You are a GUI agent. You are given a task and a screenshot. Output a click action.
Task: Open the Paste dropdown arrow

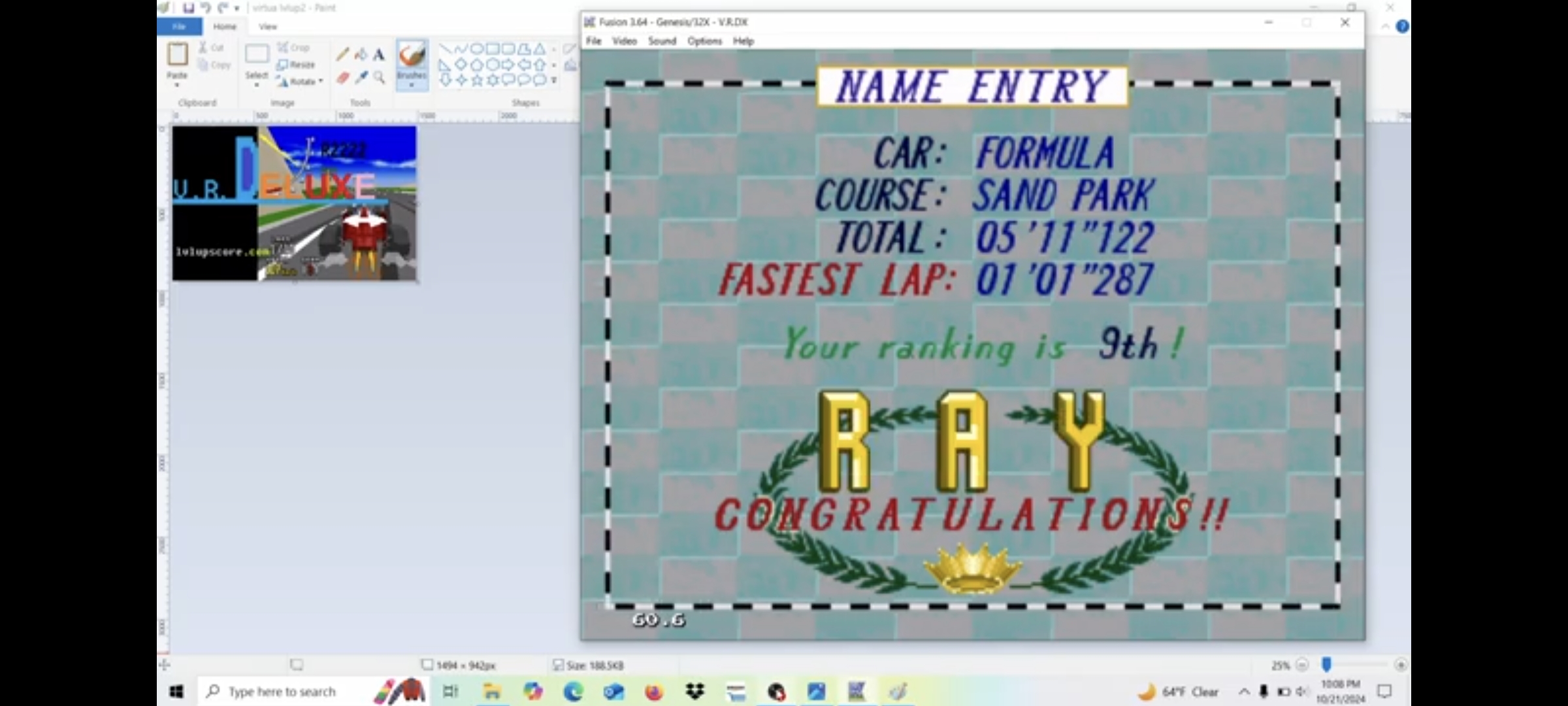click(176, 85)
